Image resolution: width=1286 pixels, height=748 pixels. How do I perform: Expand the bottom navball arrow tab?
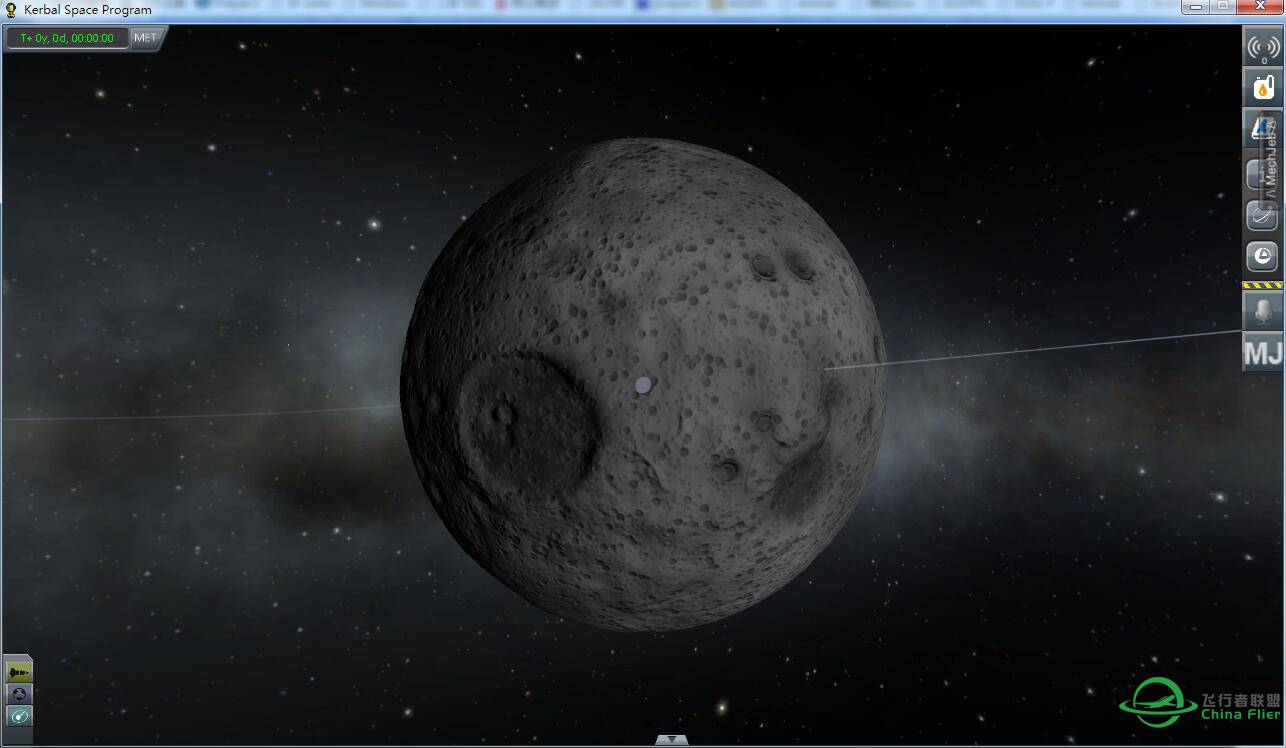[671, 740]
